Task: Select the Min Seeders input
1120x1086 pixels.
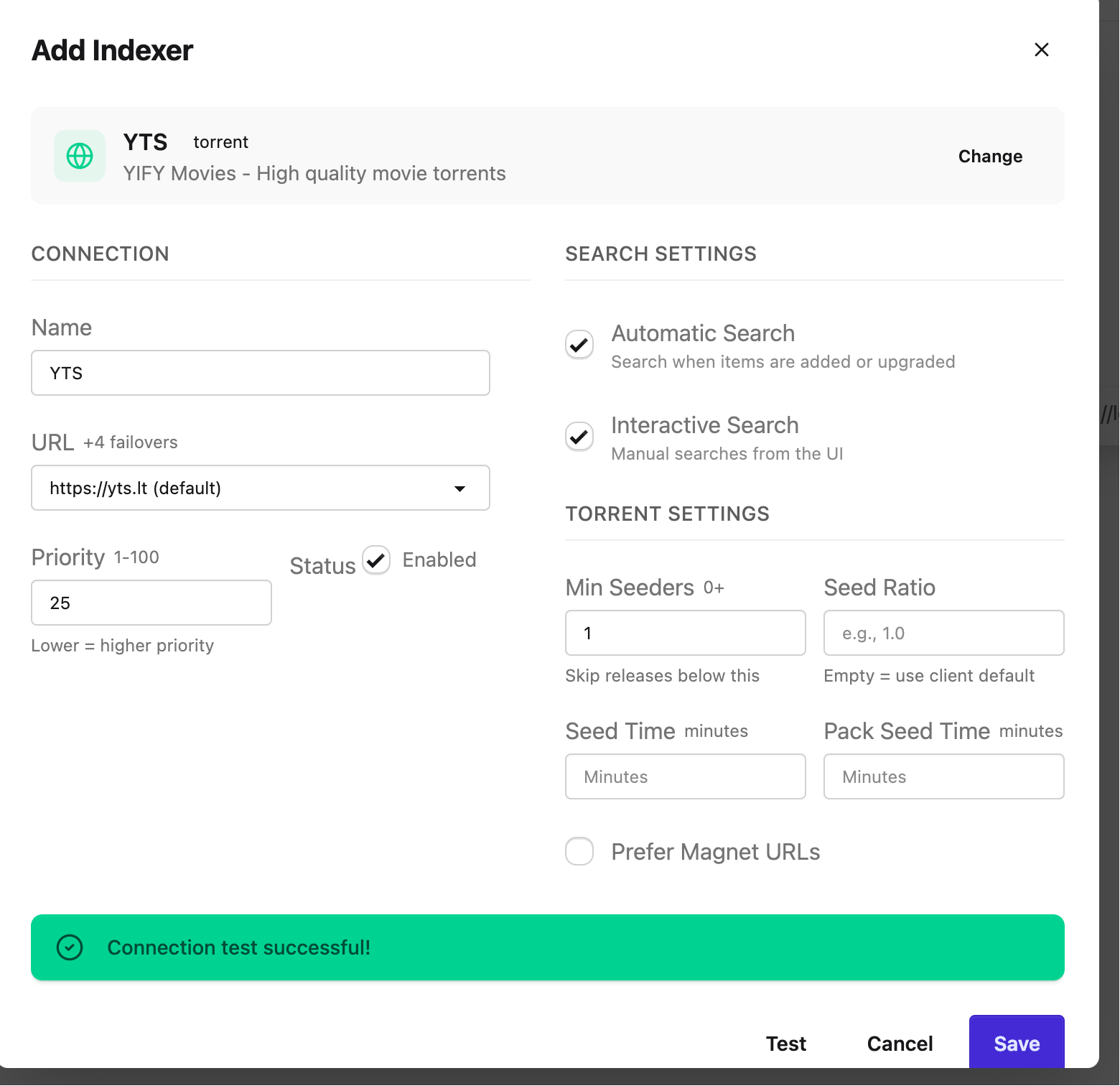Action: click(x=686, y=633)
